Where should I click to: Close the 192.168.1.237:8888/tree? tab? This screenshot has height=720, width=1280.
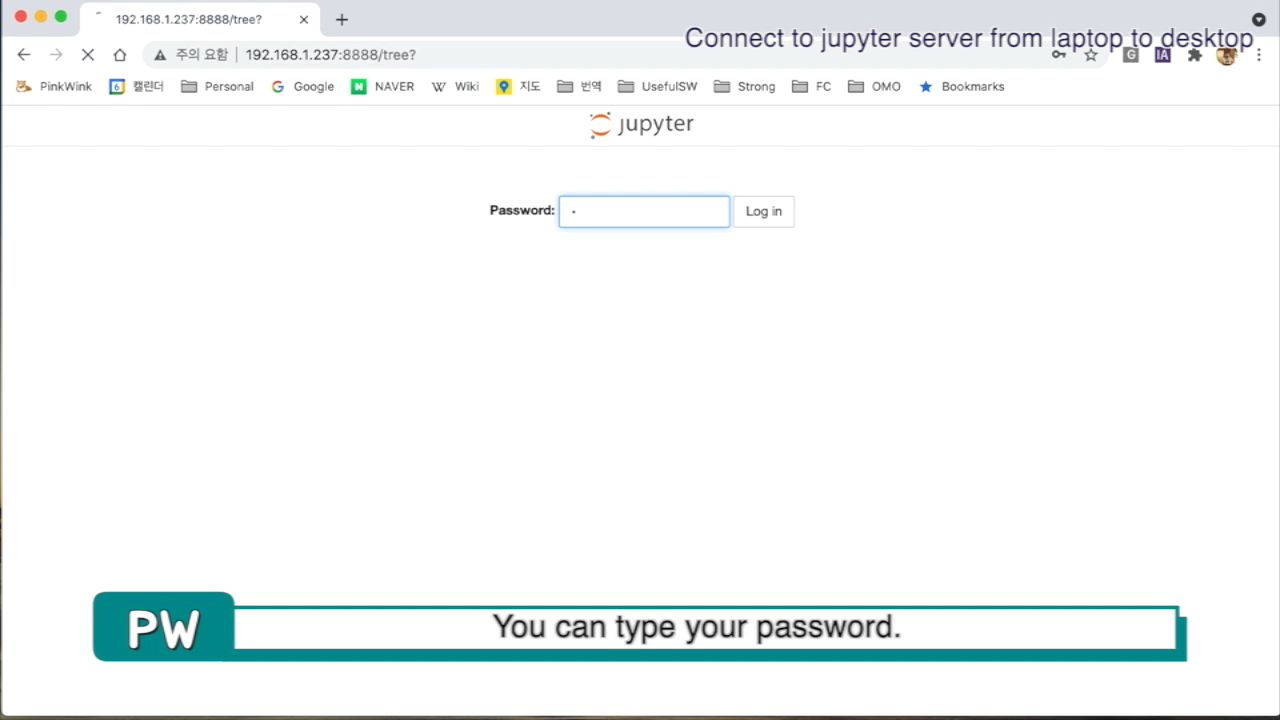coord(304,19)
